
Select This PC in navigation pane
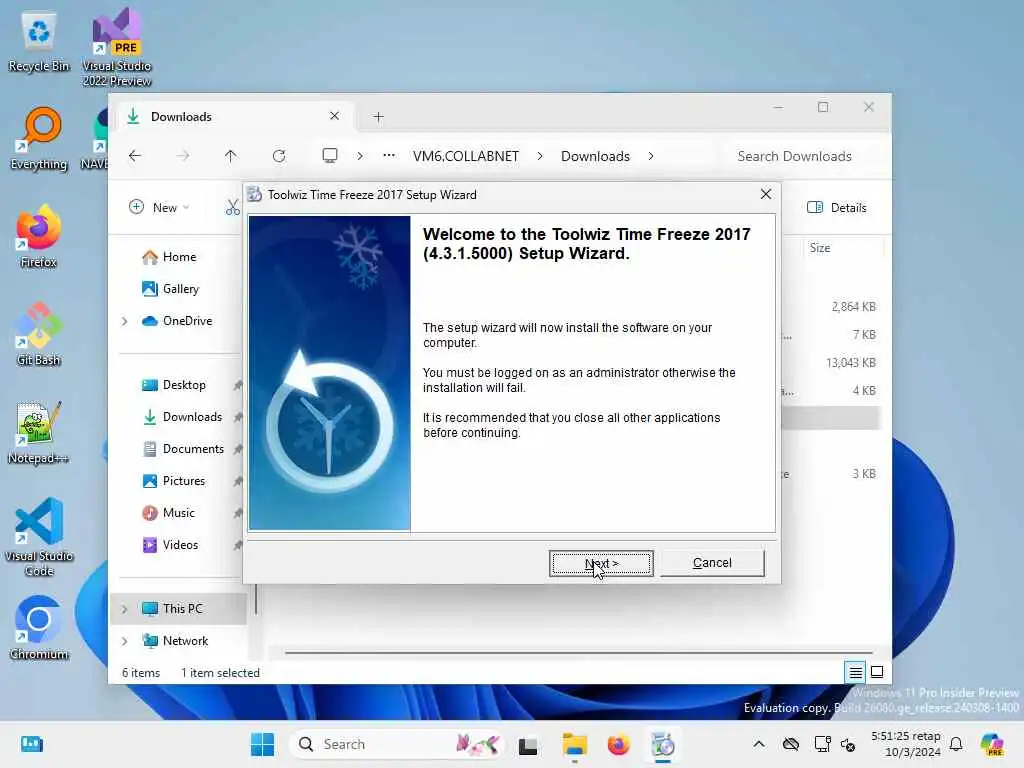pos(182,608)
